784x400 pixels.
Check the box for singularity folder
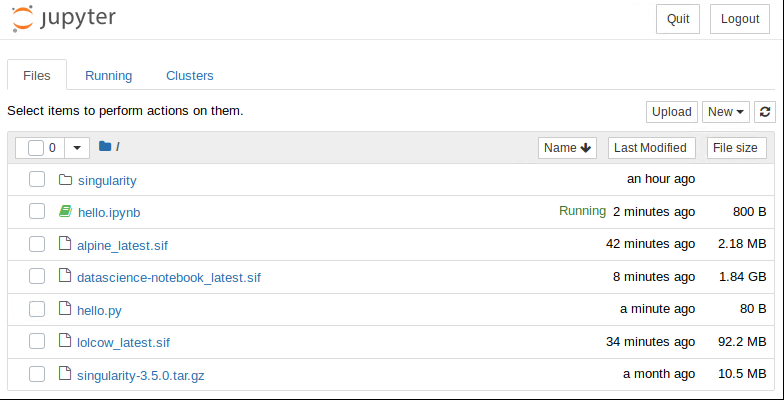point(37,180)
